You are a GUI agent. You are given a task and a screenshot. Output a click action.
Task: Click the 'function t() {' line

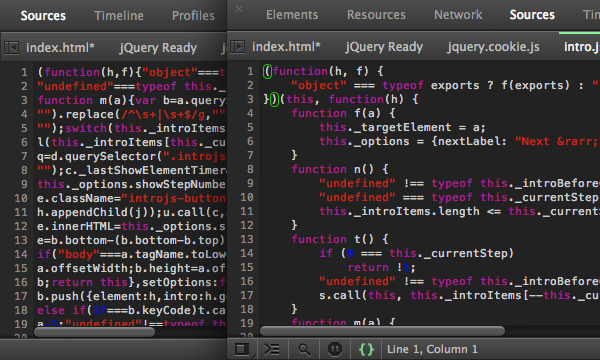pyautogui.click(x=340, y=239)
